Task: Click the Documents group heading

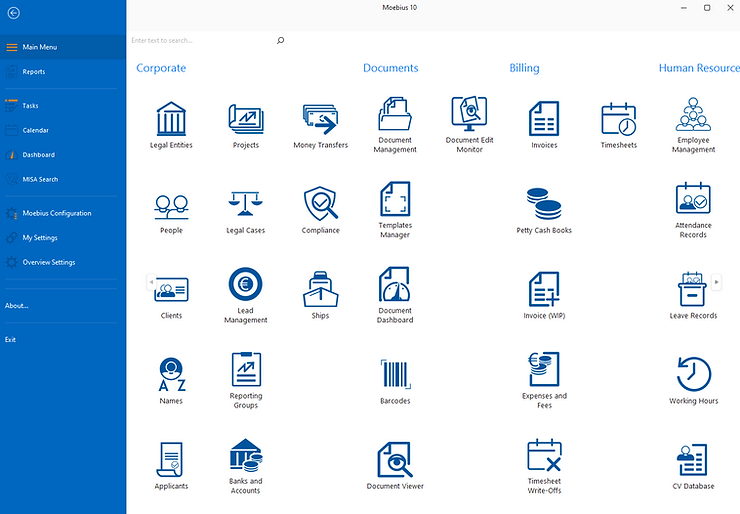Action: click(391, 68)
